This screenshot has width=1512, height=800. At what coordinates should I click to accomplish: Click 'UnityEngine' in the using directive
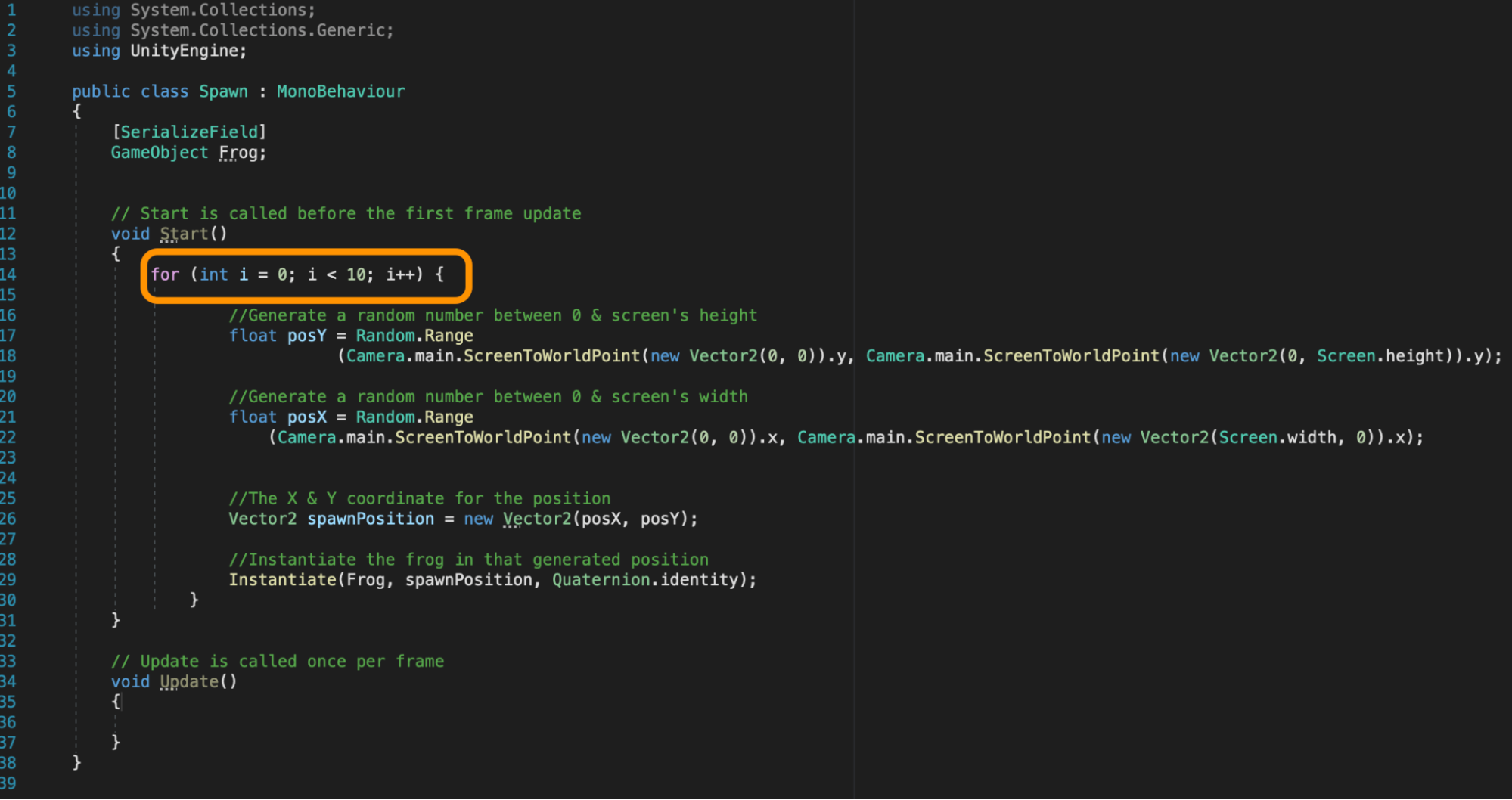coord(184,51)
